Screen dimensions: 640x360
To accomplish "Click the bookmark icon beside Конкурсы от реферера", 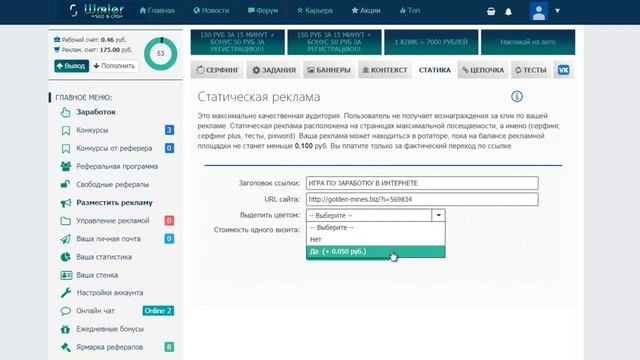I will coord(66,149).
